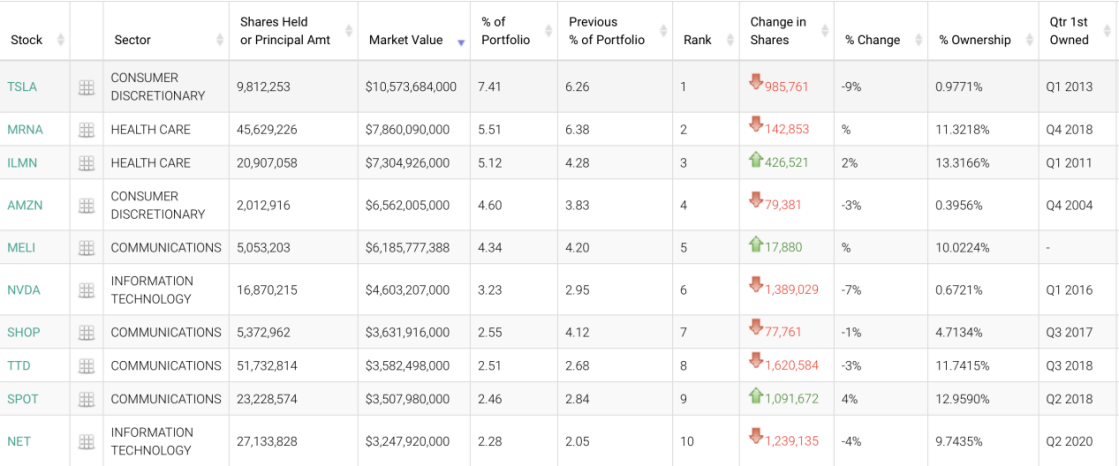Sort by the Rank column header
This screenshot has height=466, width=1119.
[697, 40]
